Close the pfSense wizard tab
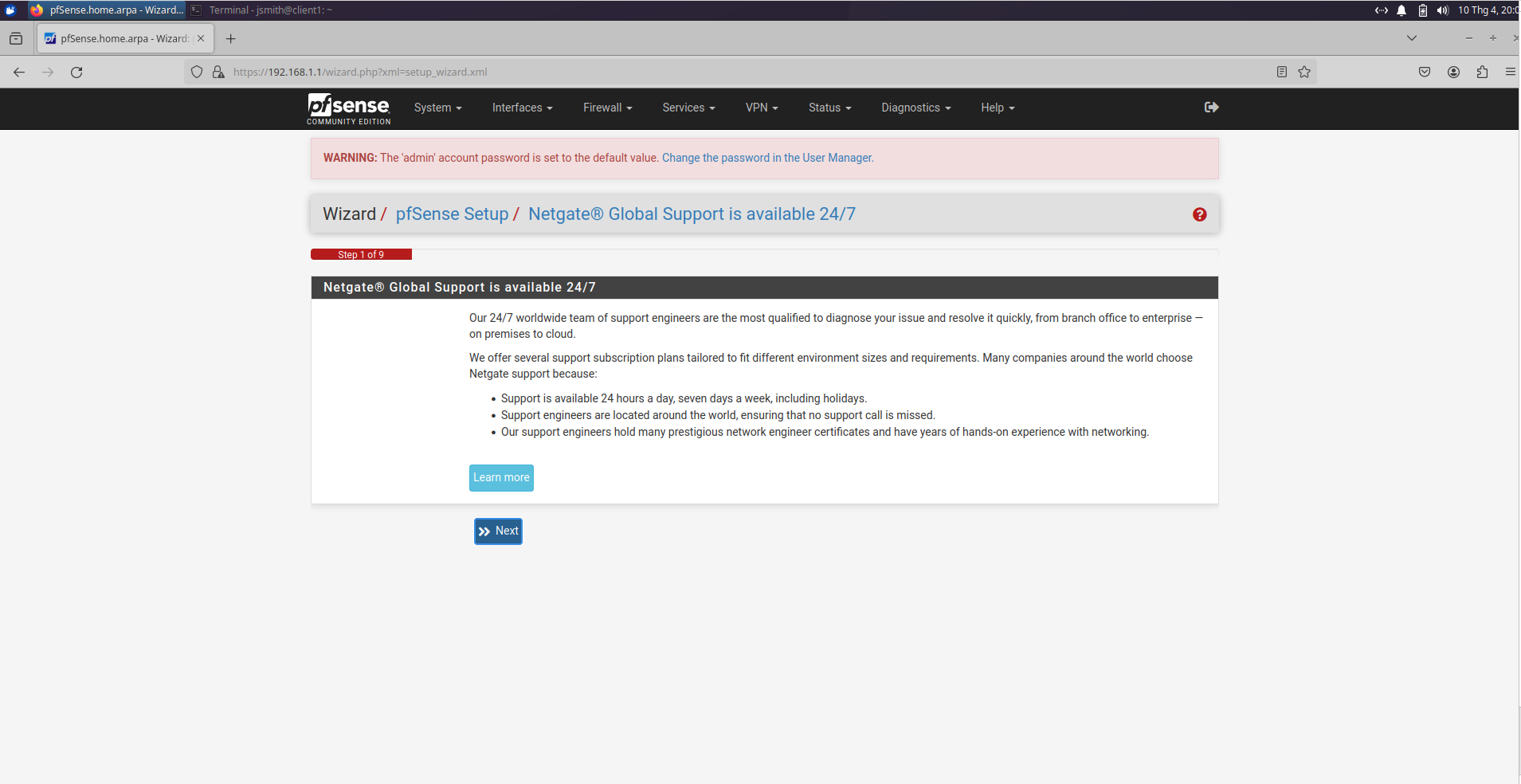The height and width of the screenshot is (784, 1521). (x=201, y=38)
